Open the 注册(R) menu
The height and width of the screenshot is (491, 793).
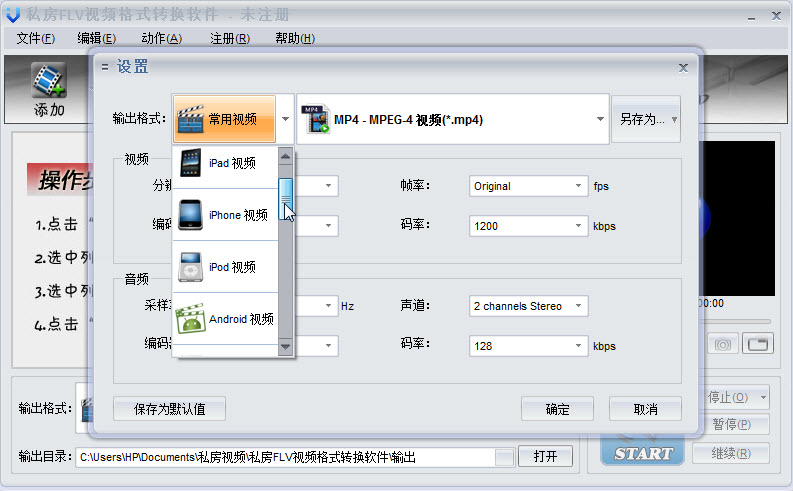tap(230, 38)
